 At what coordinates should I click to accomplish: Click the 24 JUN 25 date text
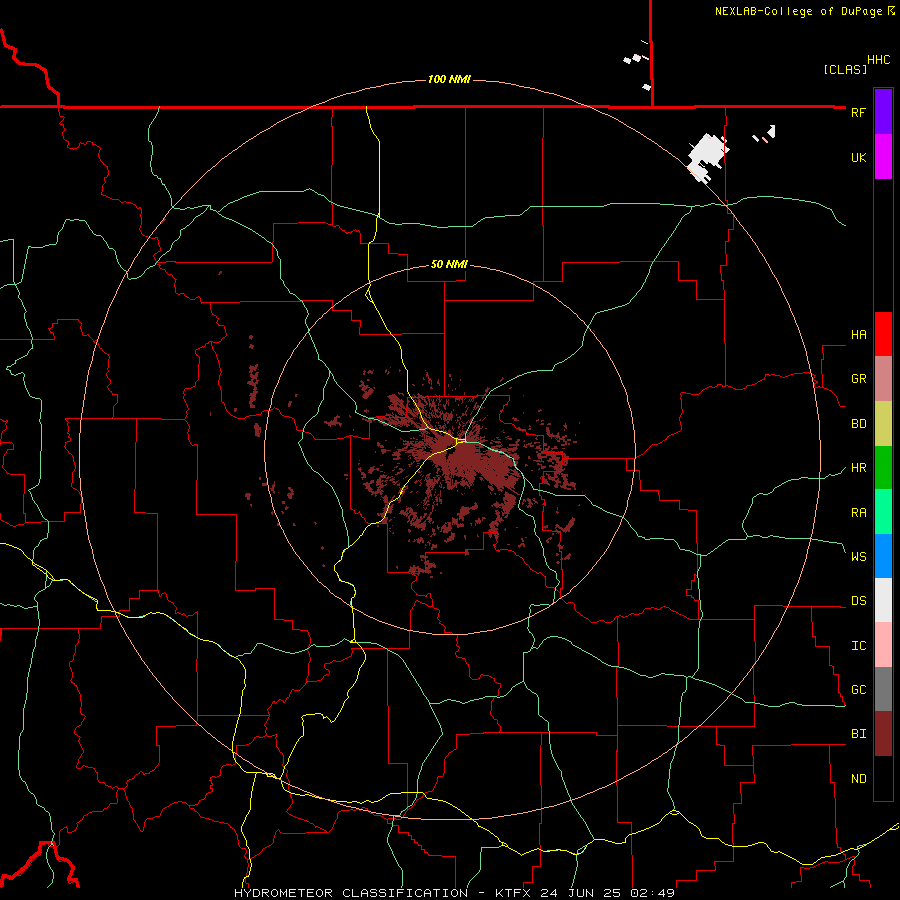[581, 893]
